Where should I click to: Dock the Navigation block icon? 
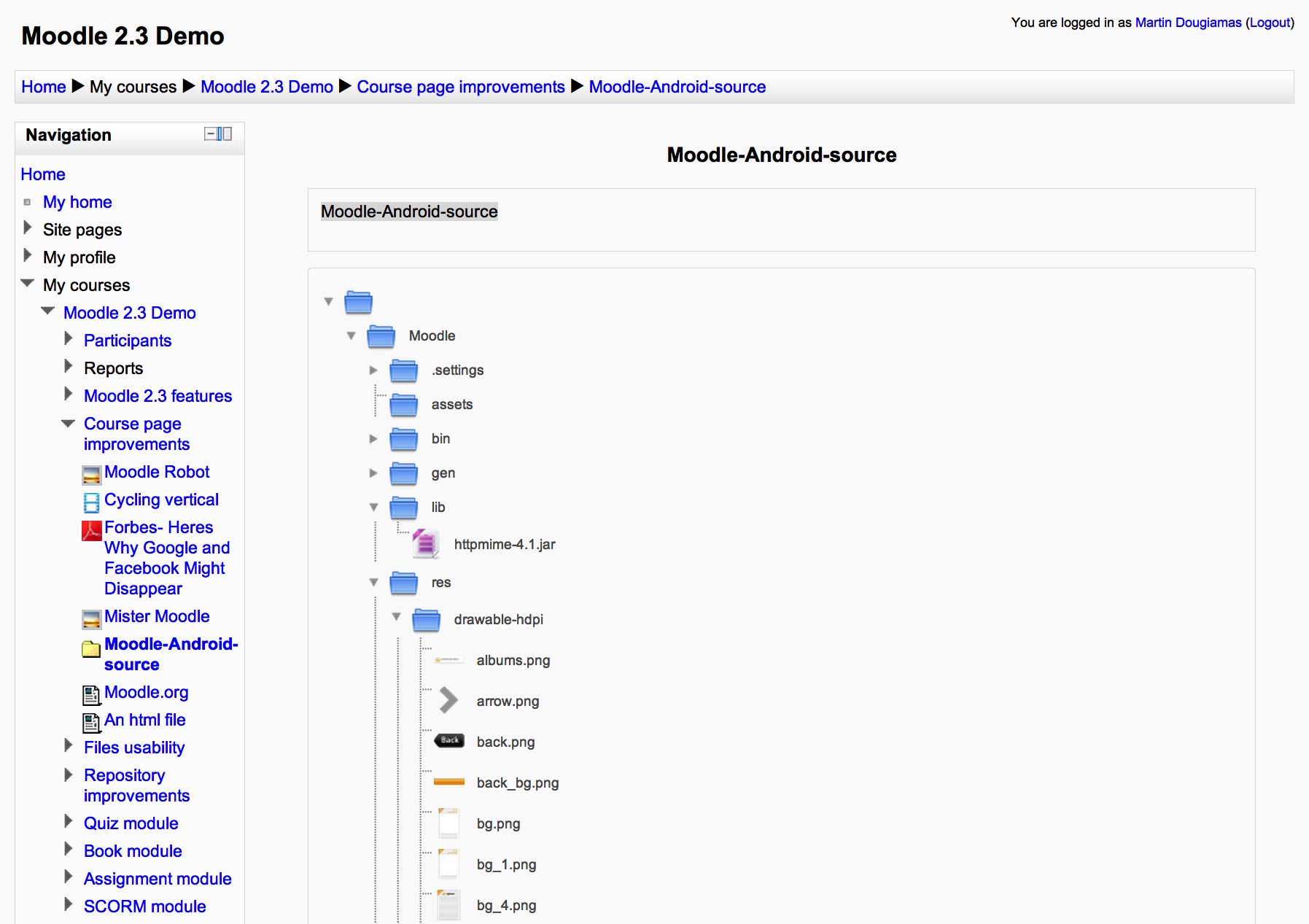click(225, 134)
